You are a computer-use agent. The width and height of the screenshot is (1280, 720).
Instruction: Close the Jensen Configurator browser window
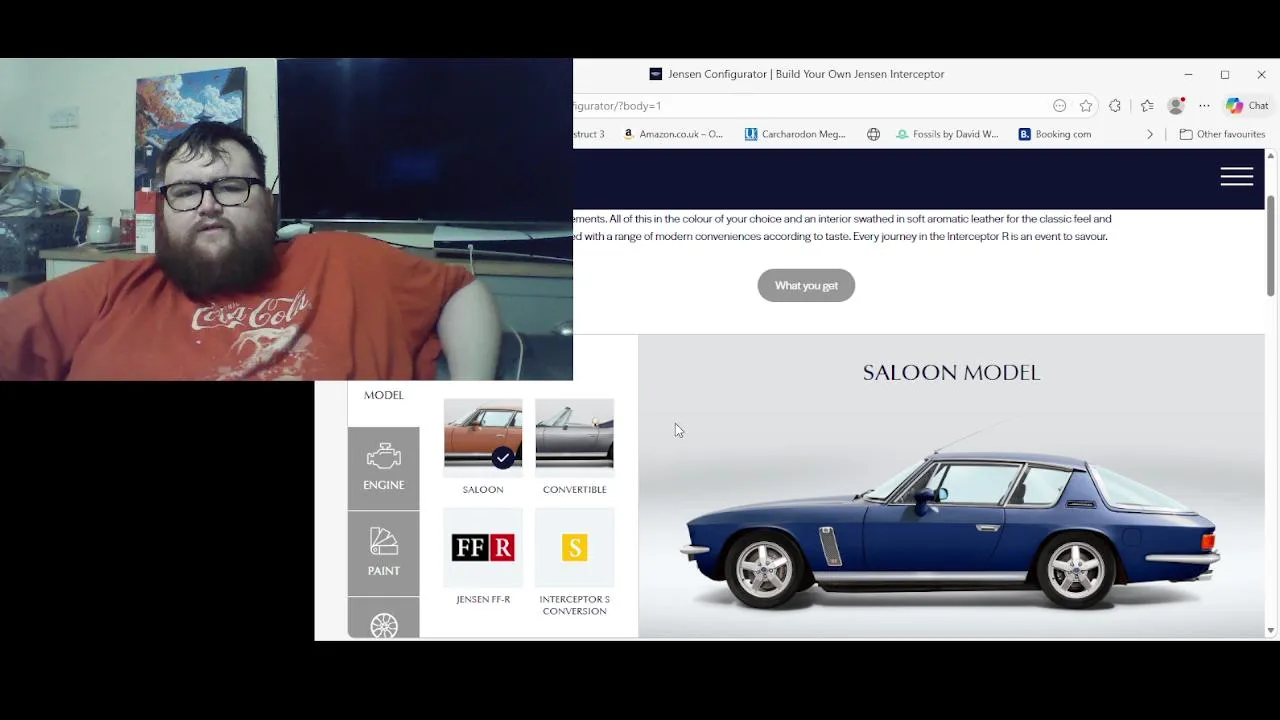click(x=1261, y=74)
